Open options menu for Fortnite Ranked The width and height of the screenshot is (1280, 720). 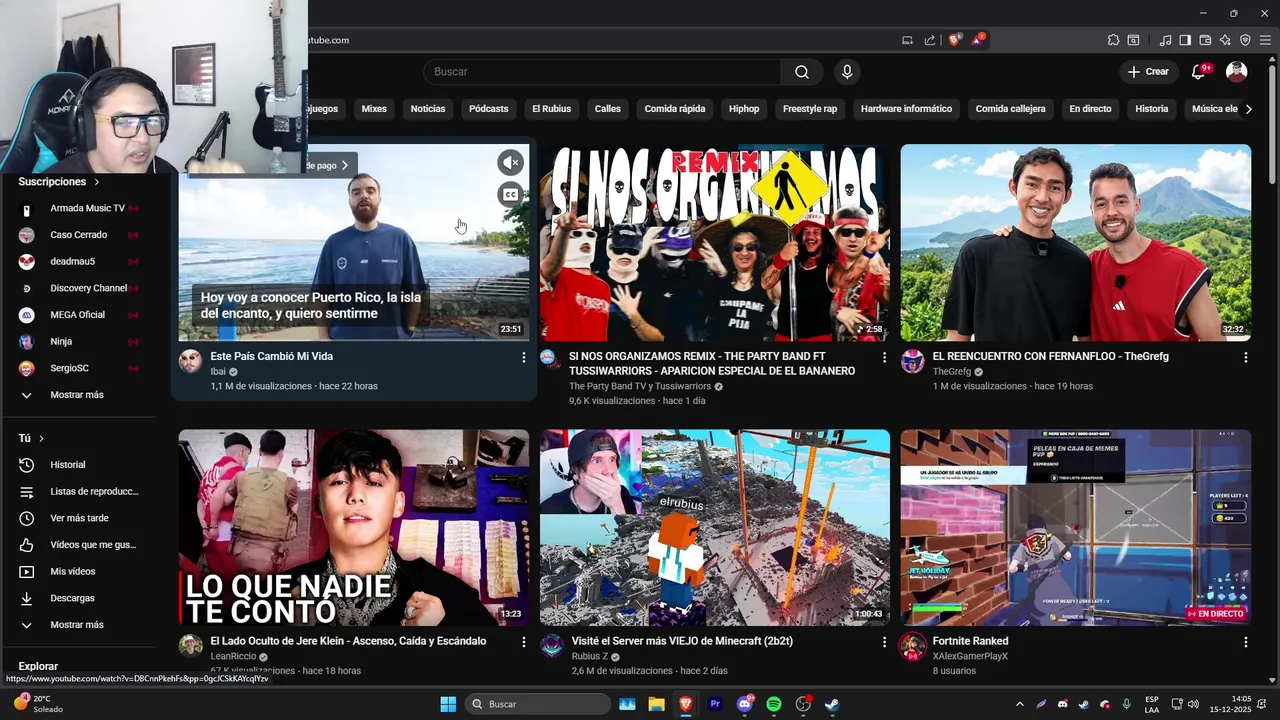point(1245,642)
